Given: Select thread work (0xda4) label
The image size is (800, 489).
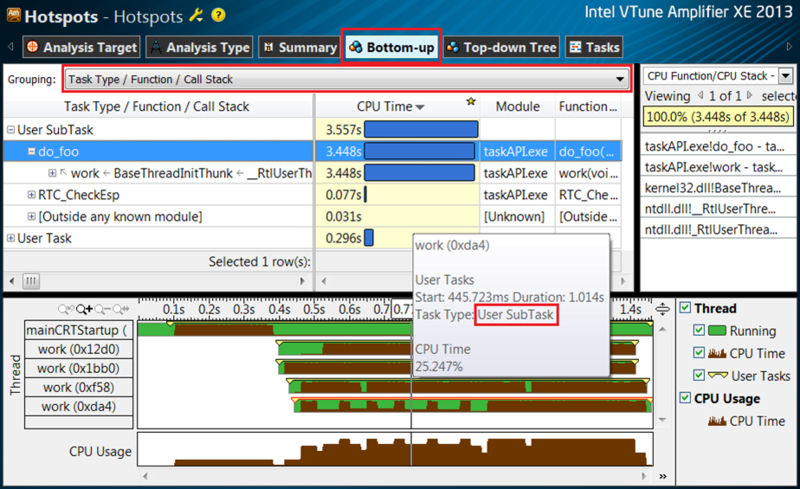Looking at the screenshot, I should pos(79,406).
